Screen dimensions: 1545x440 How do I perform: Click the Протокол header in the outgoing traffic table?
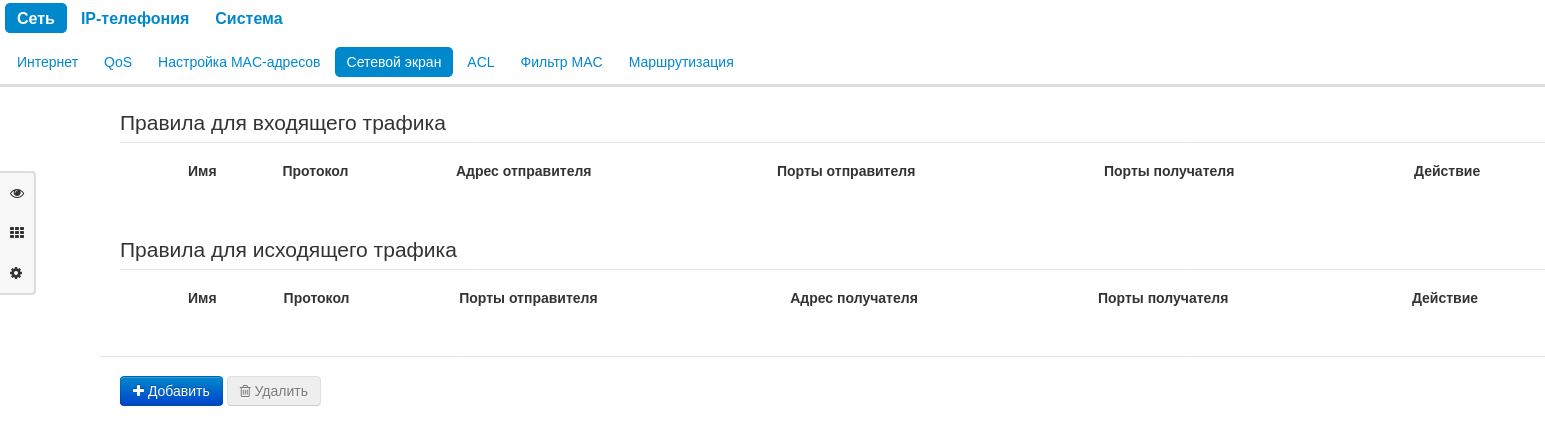316,298
